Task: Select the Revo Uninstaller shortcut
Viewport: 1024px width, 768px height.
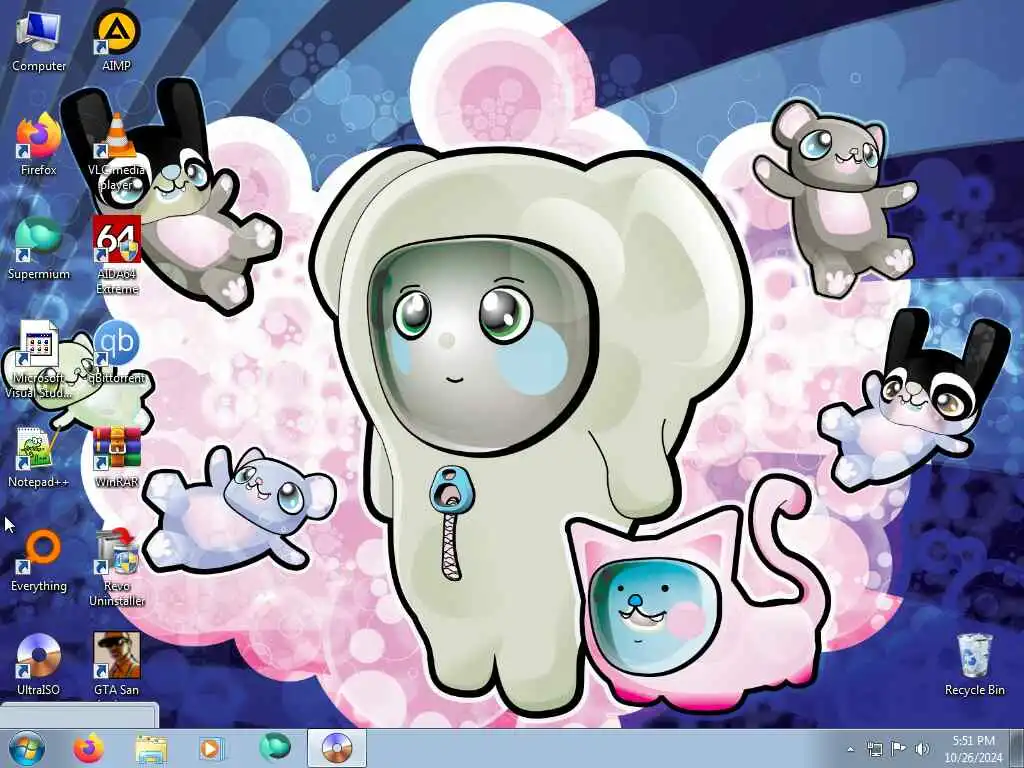Action: (116, 568)
